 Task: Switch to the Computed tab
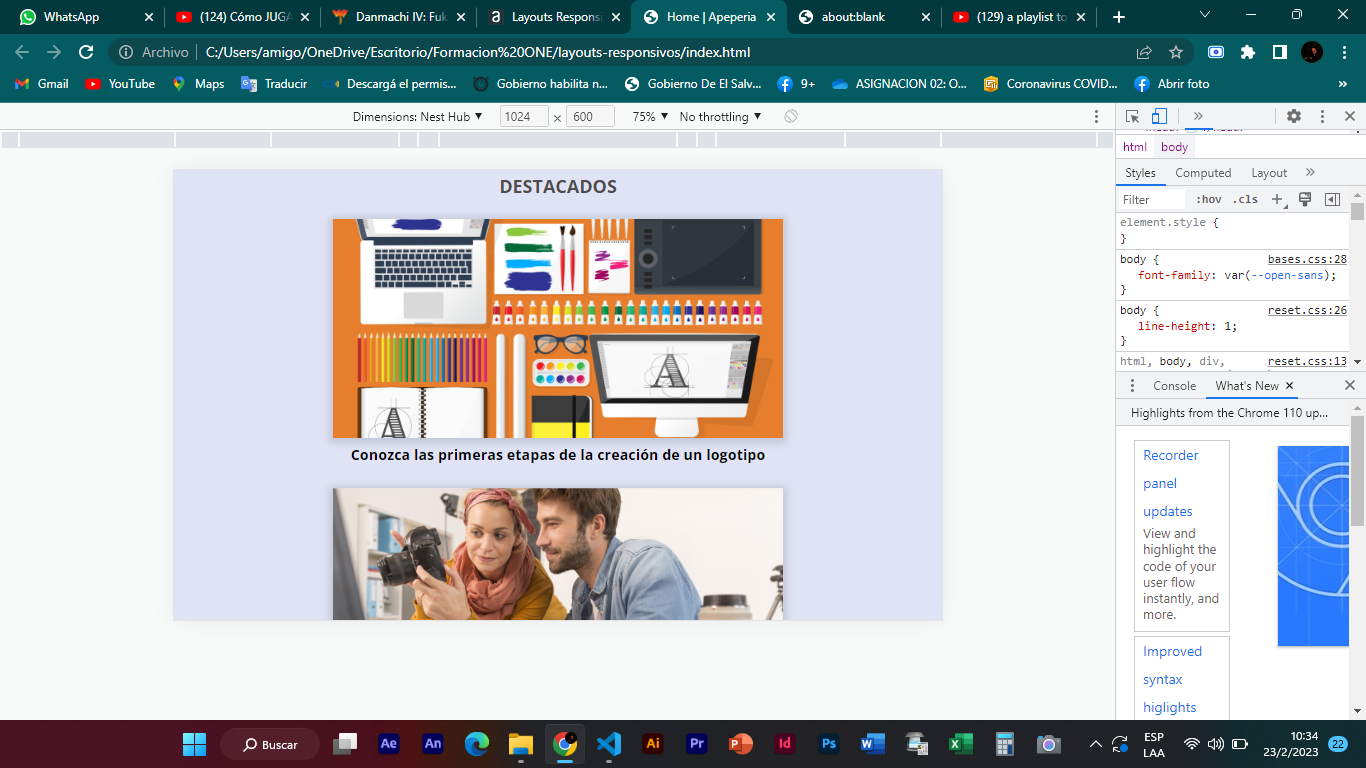tap(1203, 173)
